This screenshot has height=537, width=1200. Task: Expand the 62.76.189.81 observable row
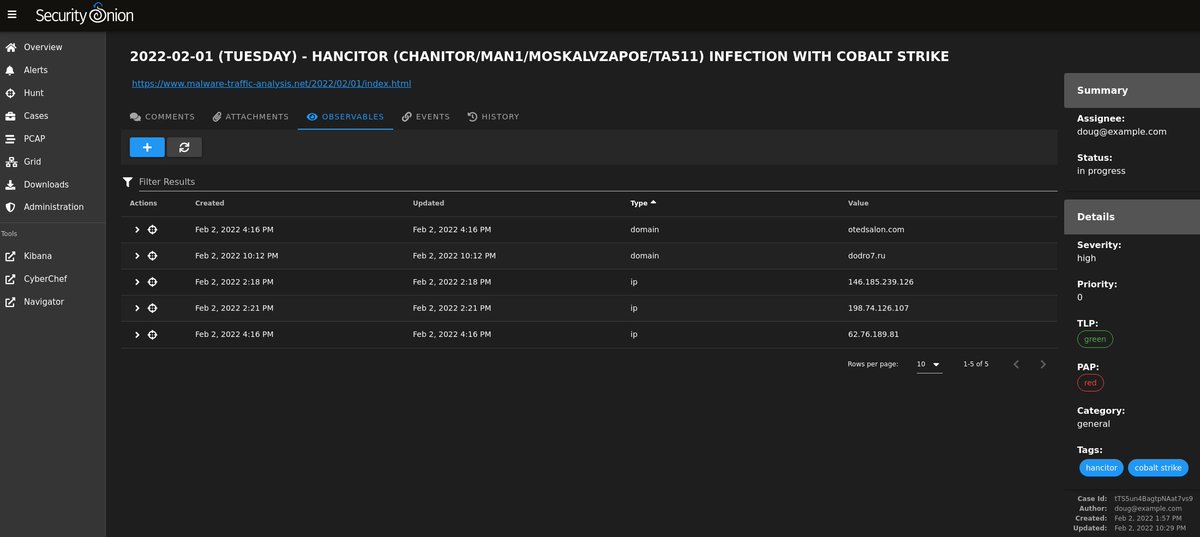137,334
